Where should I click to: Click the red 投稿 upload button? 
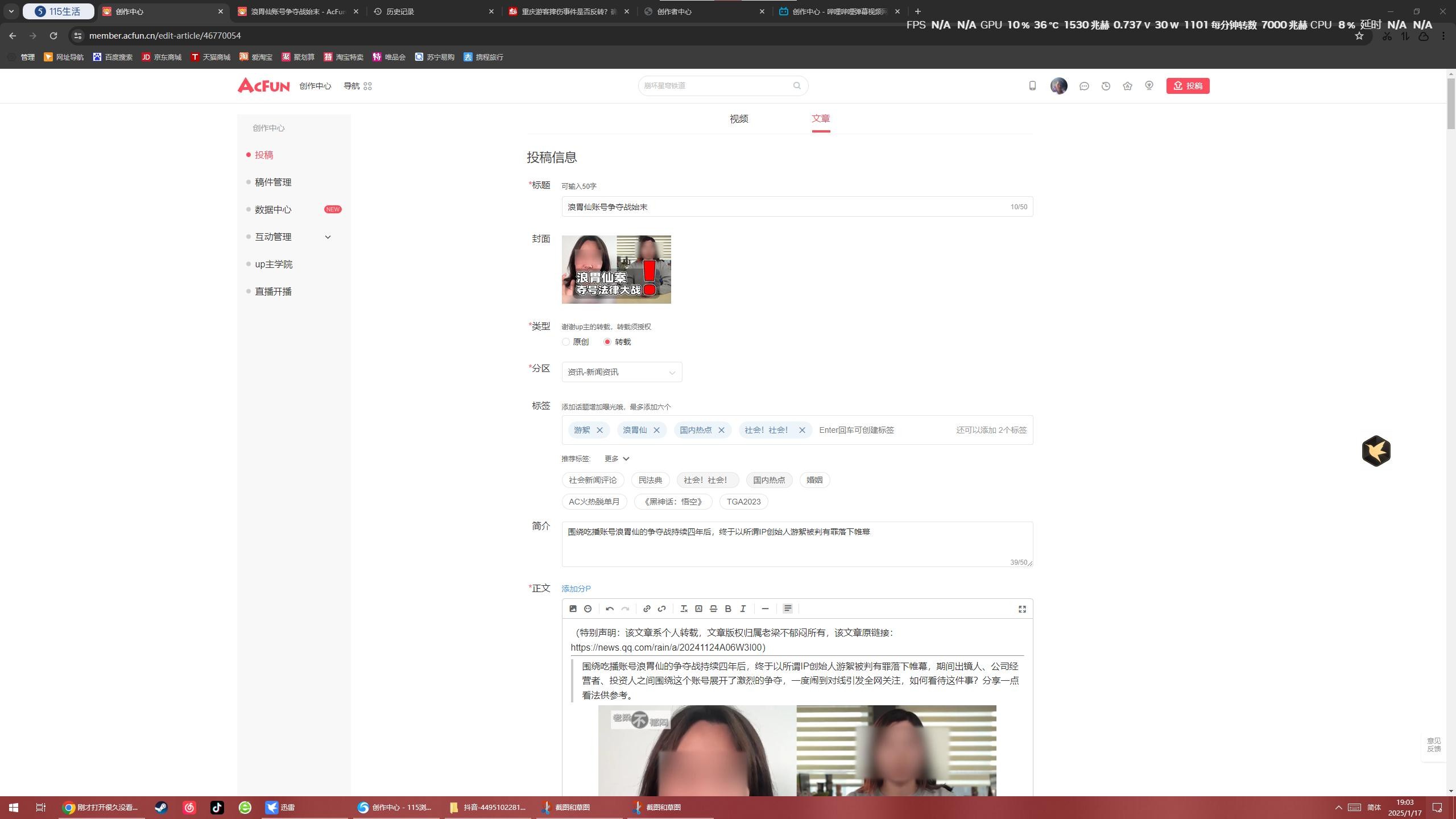1188,86
